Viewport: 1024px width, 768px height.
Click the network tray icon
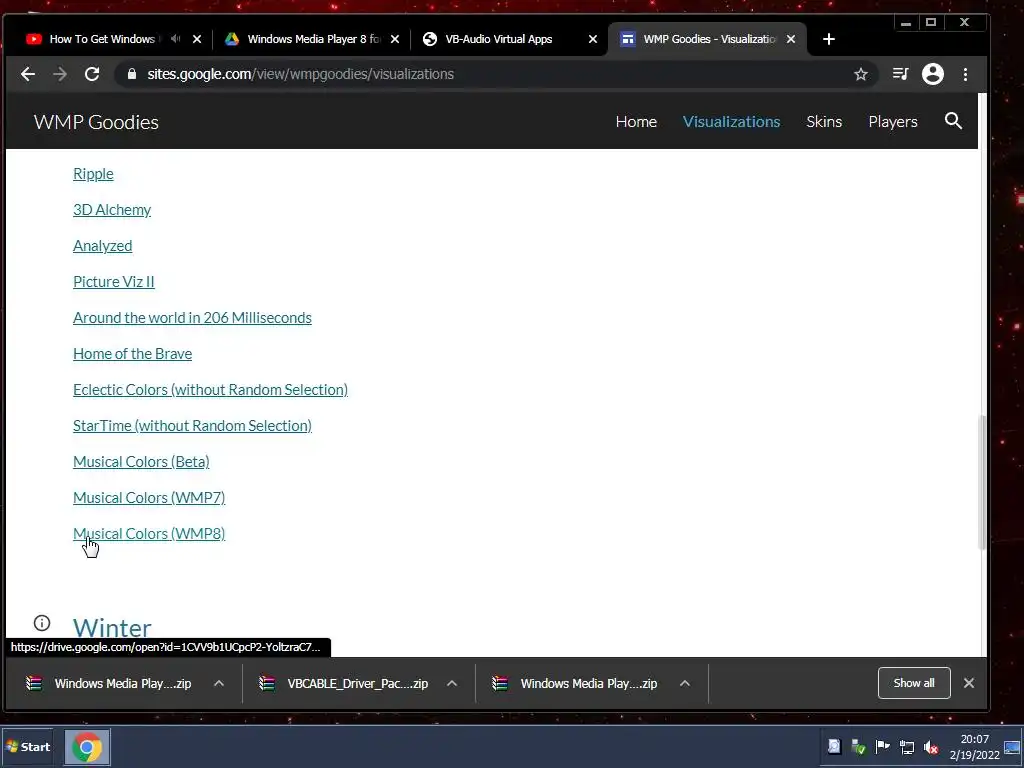pos(907,747)
